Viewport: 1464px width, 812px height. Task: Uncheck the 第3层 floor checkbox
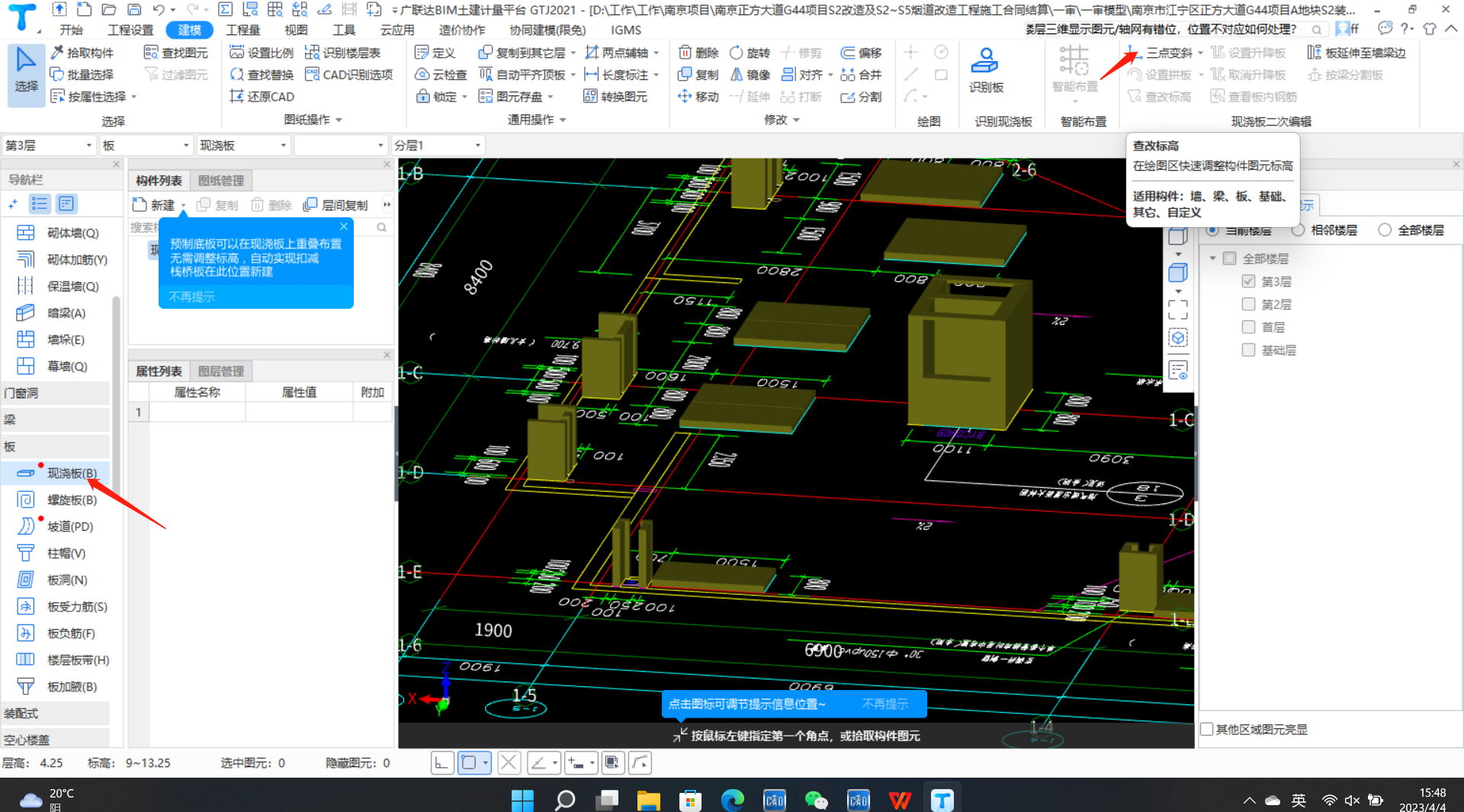tap(1248, 281)
